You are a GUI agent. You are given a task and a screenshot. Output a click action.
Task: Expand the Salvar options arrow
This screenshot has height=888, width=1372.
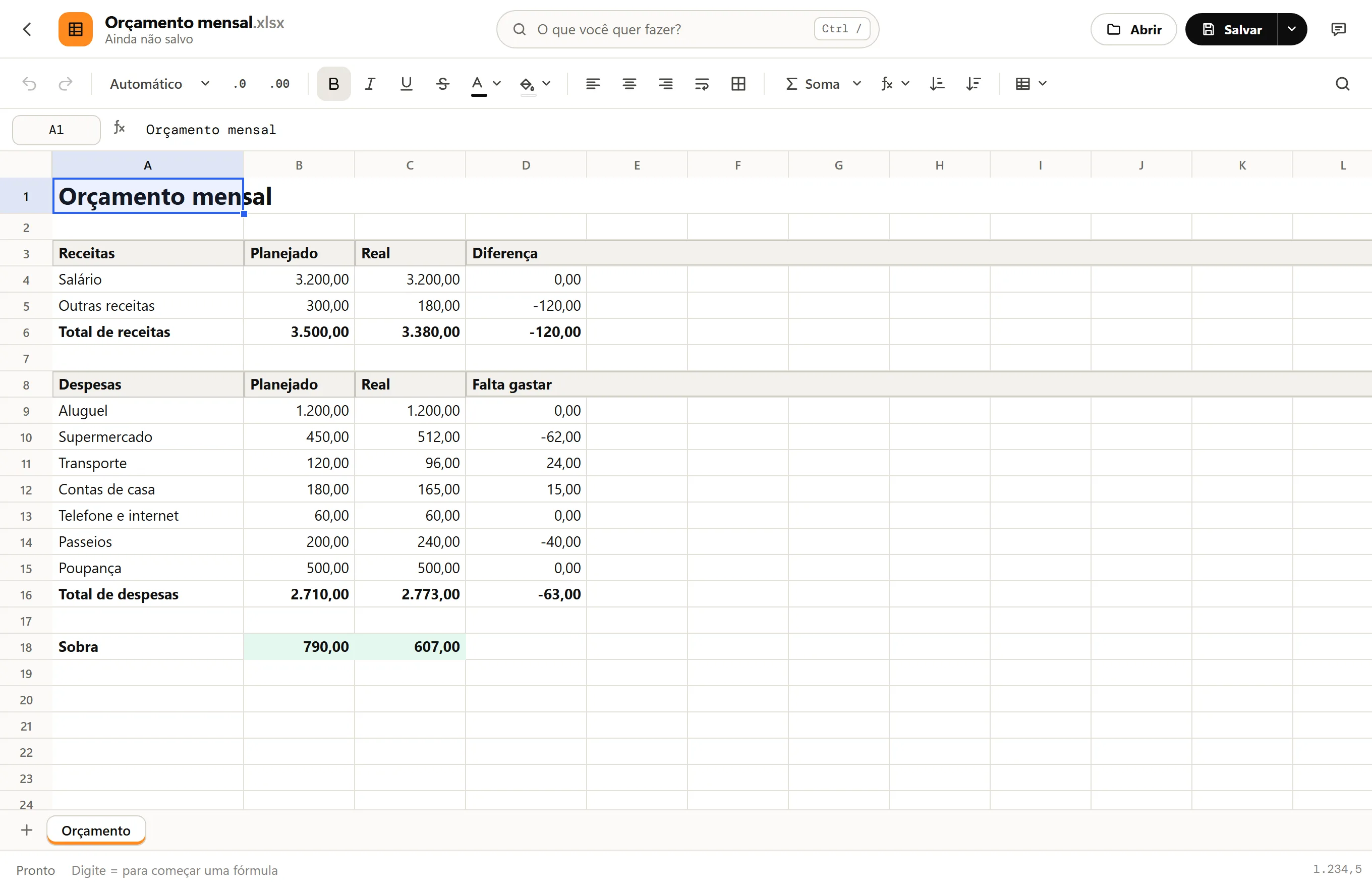click(1292, 29)
